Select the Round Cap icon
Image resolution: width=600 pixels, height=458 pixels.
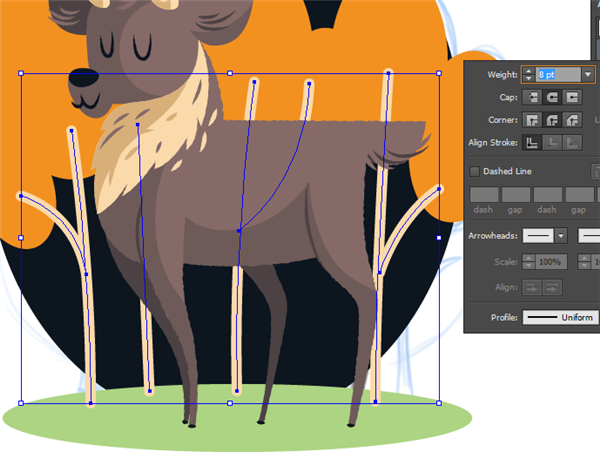(x=552, y=97)
